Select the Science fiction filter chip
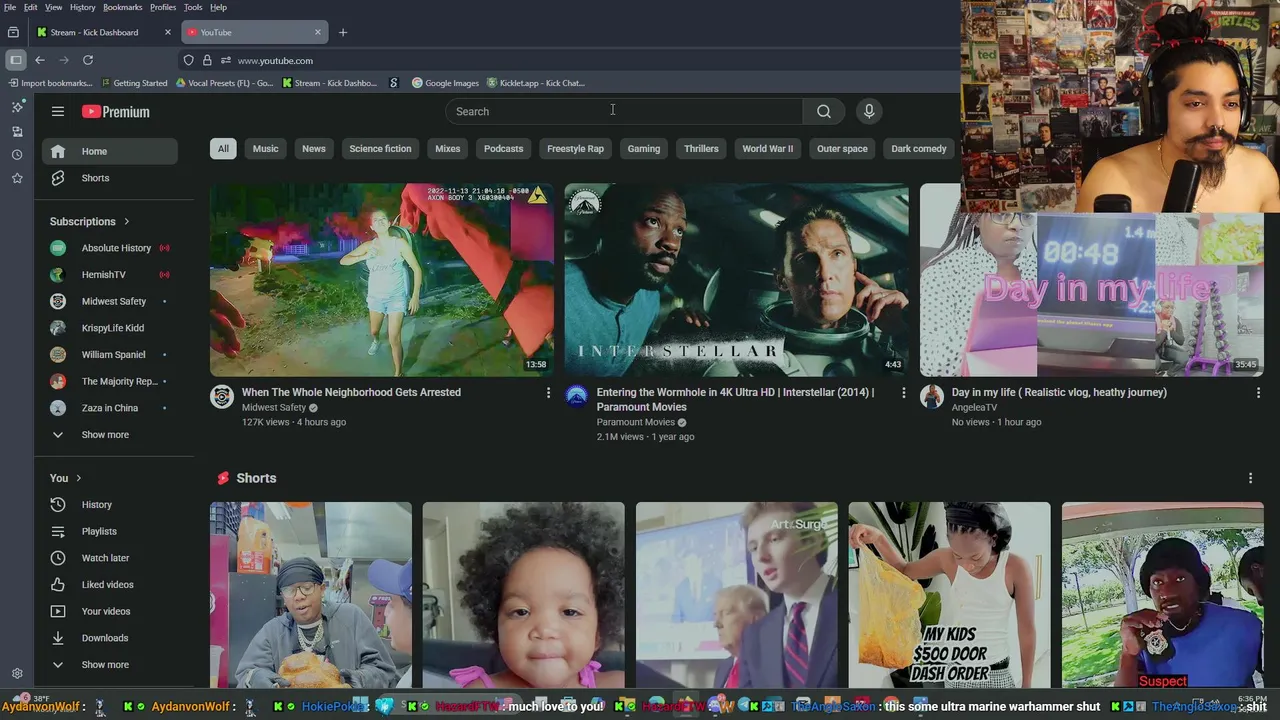 tap(380, 149)
